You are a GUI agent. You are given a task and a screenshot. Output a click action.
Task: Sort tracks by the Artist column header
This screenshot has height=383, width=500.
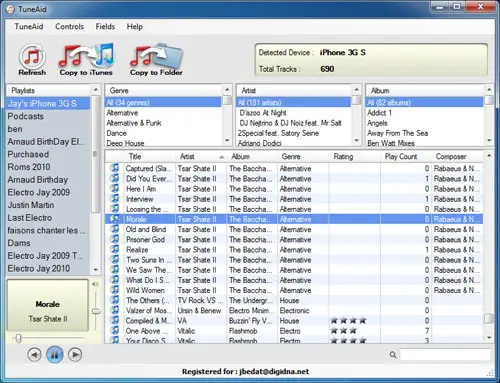click(x=201, y=156)
